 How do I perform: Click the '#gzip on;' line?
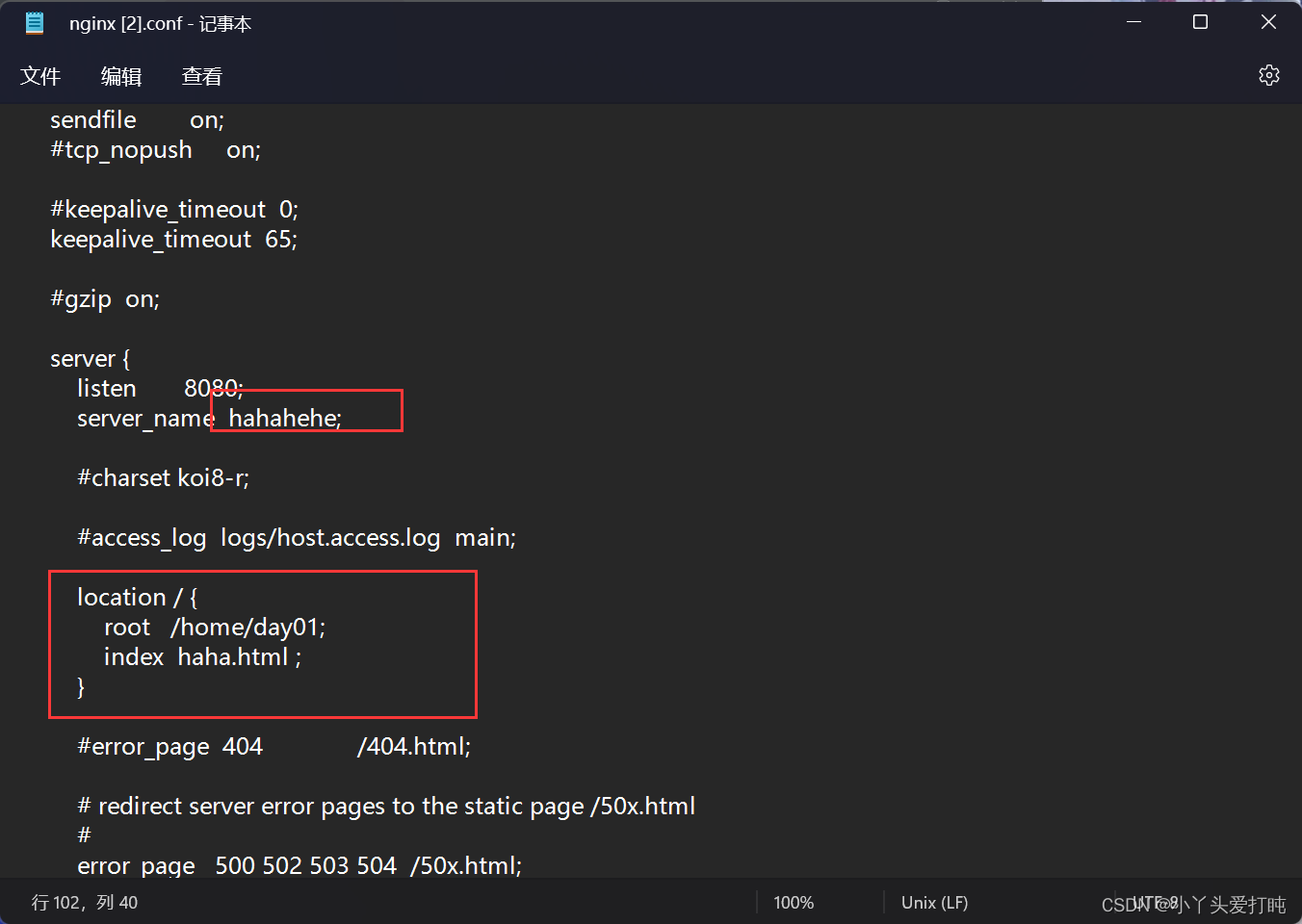pos(105,299)
